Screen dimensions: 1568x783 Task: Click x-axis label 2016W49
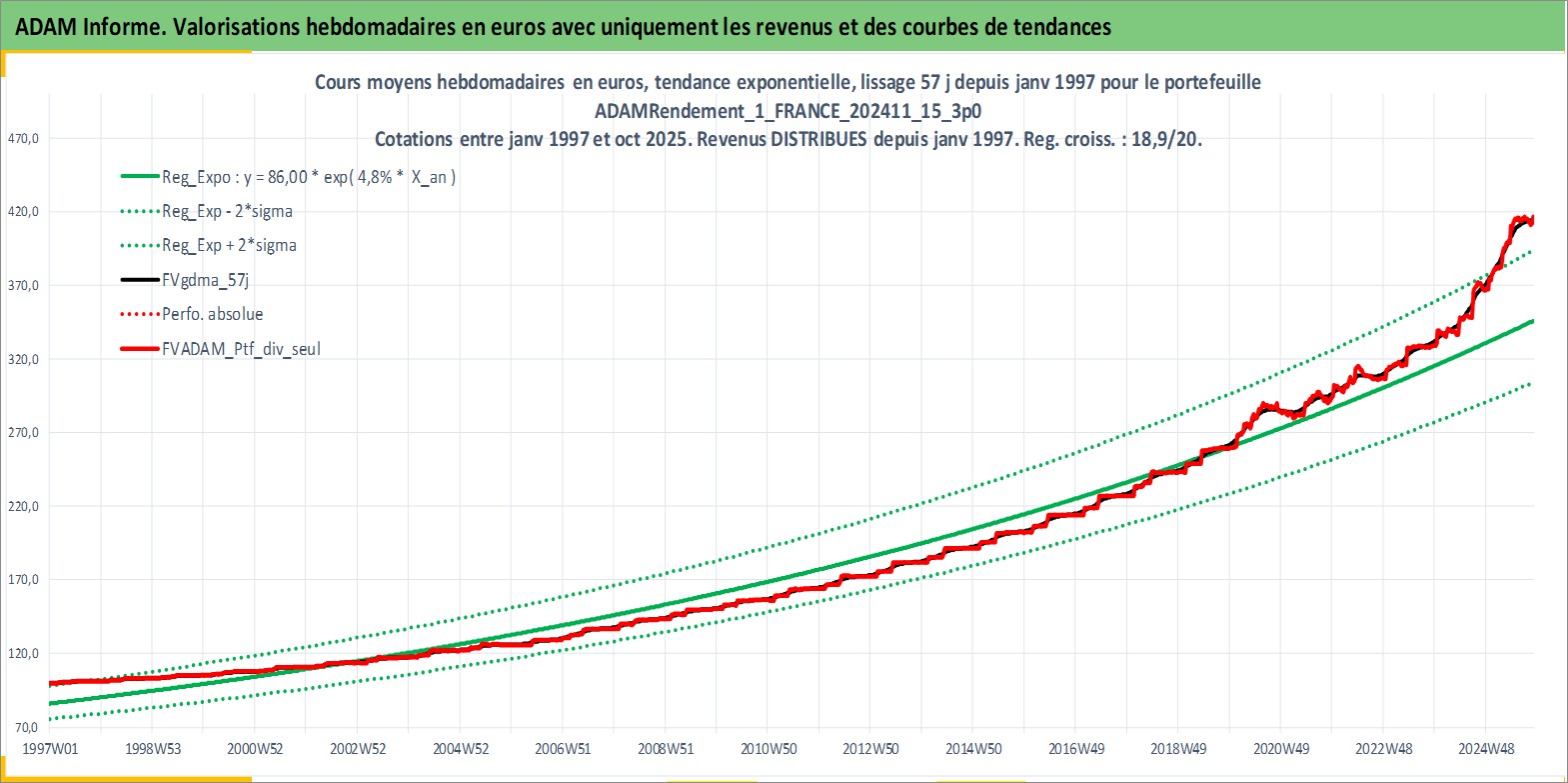pos(1076,748)
